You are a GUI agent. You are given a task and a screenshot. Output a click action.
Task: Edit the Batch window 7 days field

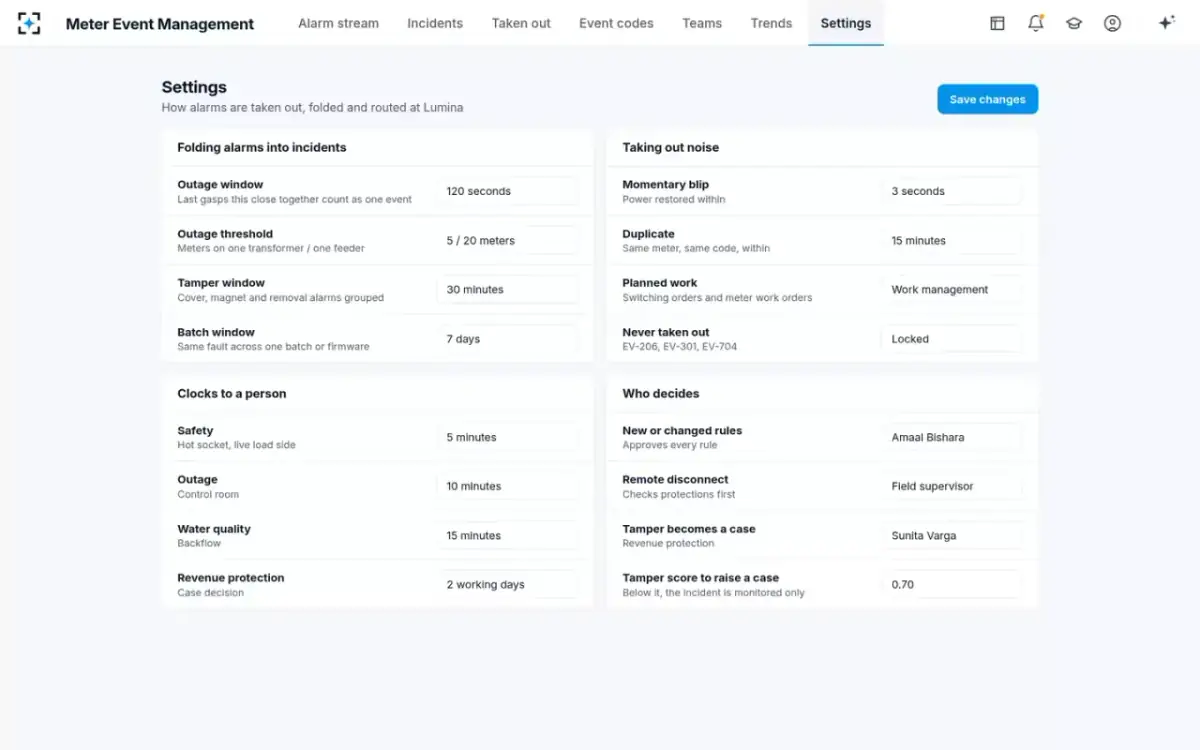[x=508, y=339]
